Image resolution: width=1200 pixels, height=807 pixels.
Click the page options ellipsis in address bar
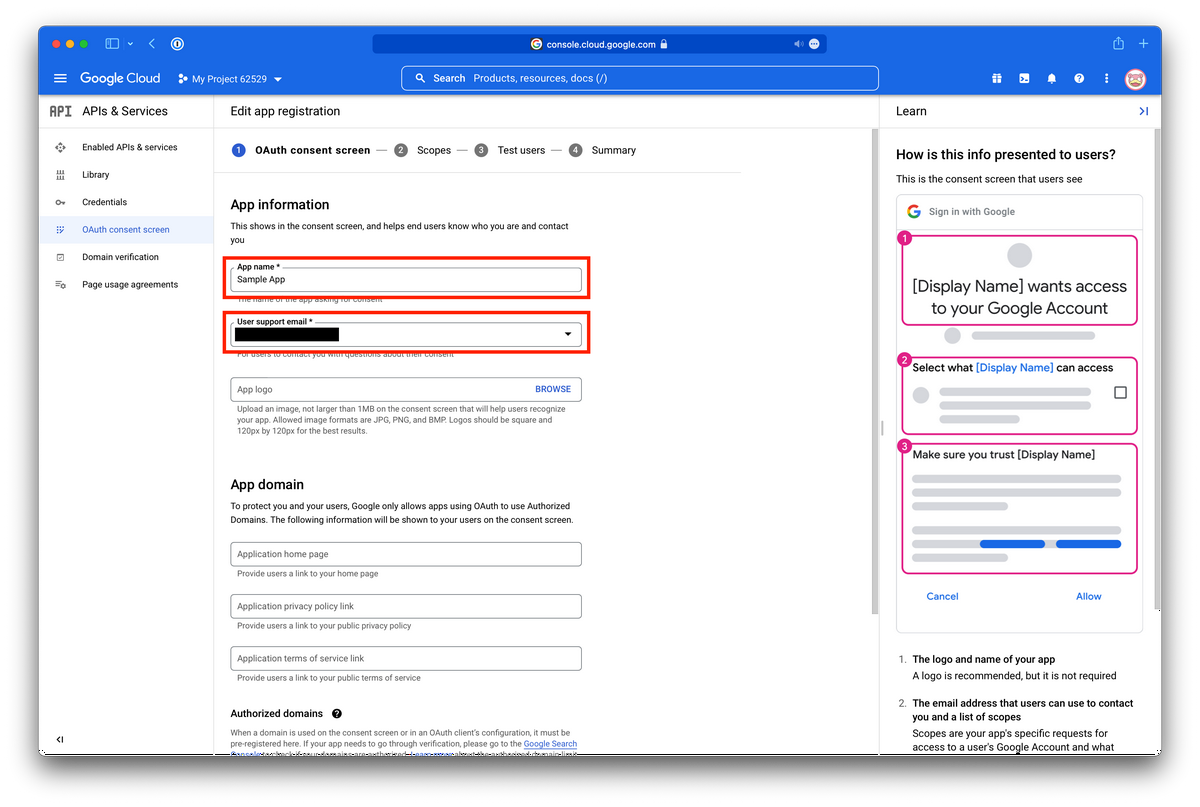[814, 44]
